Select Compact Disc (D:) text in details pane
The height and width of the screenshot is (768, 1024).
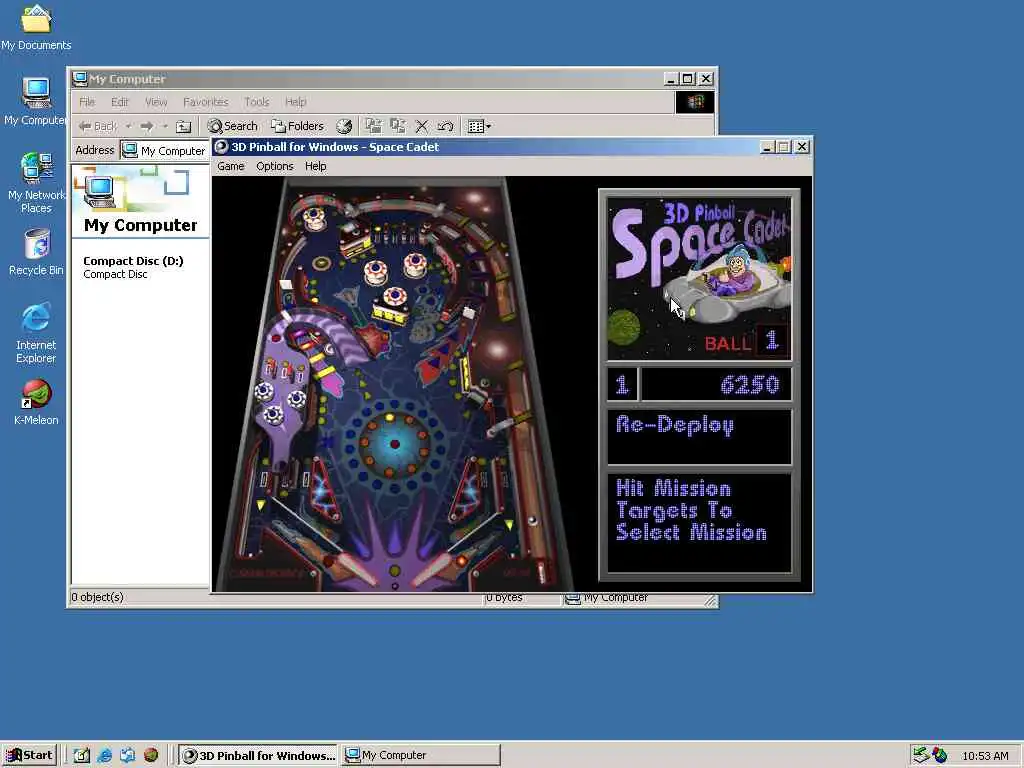point(133,261)
